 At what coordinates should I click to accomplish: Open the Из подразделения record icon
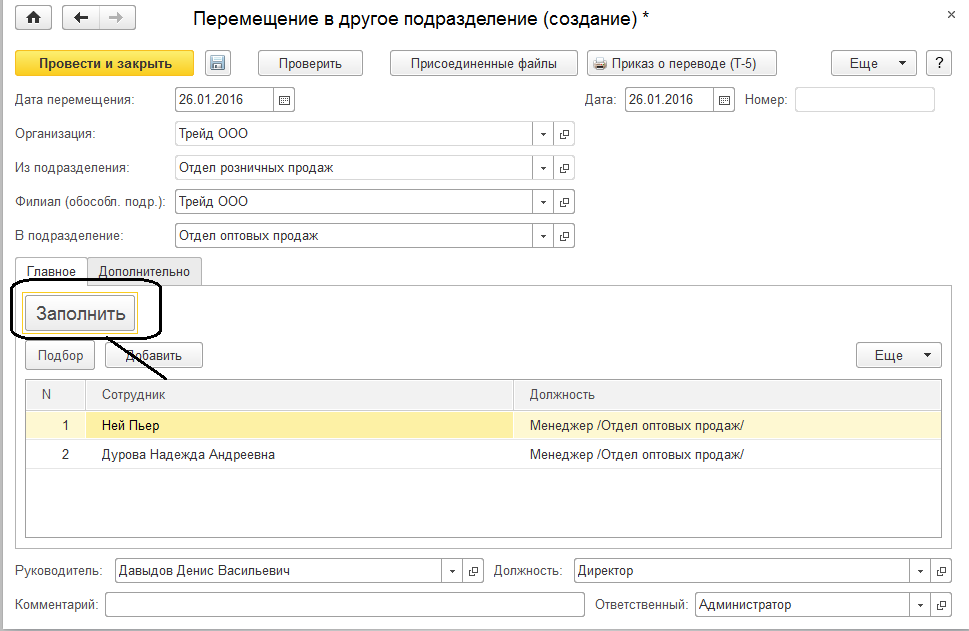pyautogui.click(x=564, y=168)
